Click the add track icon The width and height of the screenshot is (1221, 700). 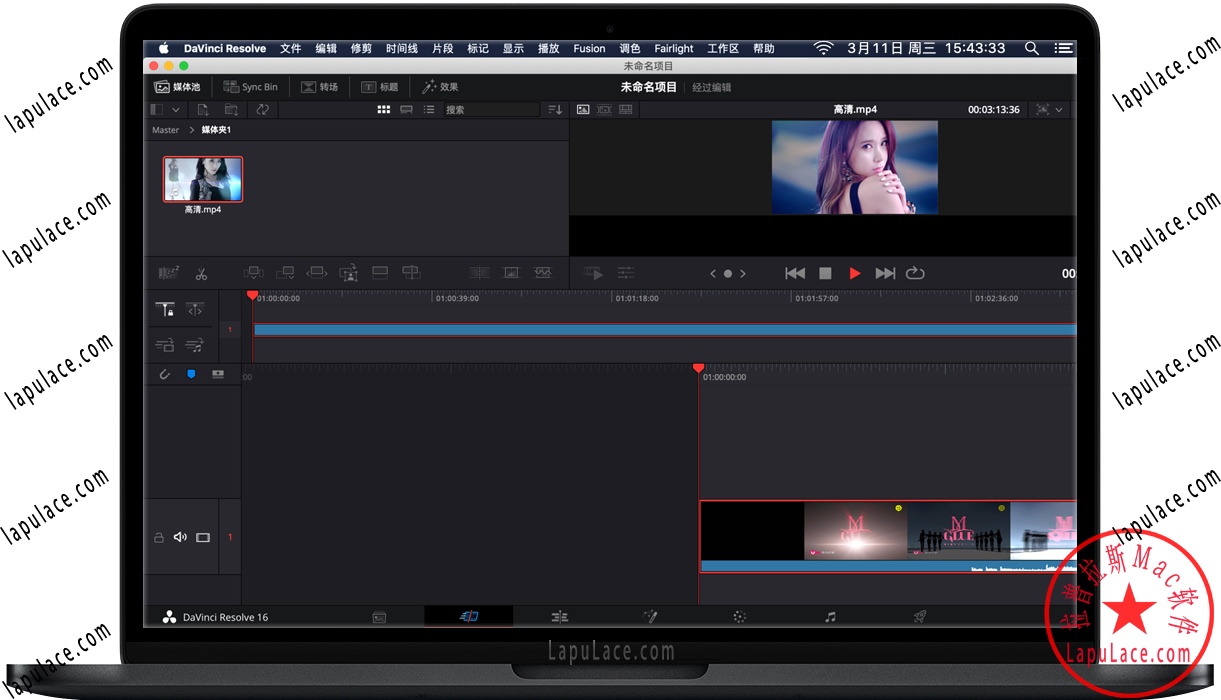(218, 374)
